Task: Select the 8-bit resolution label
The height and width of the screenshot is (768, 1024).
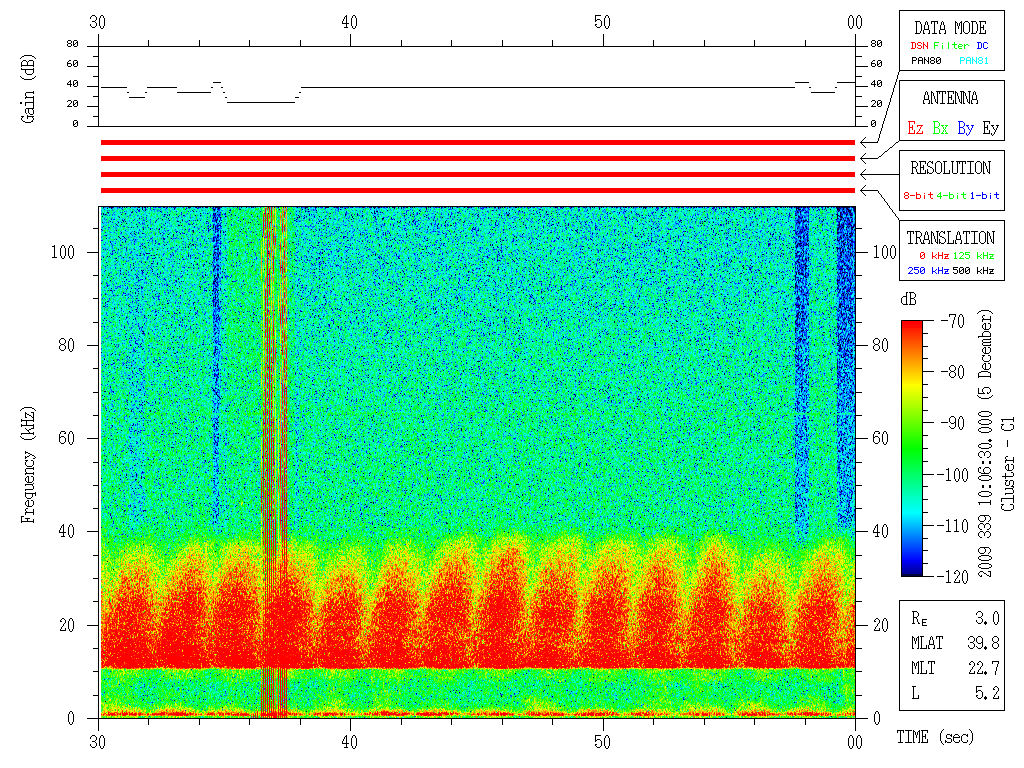Action: click(919, 196)
